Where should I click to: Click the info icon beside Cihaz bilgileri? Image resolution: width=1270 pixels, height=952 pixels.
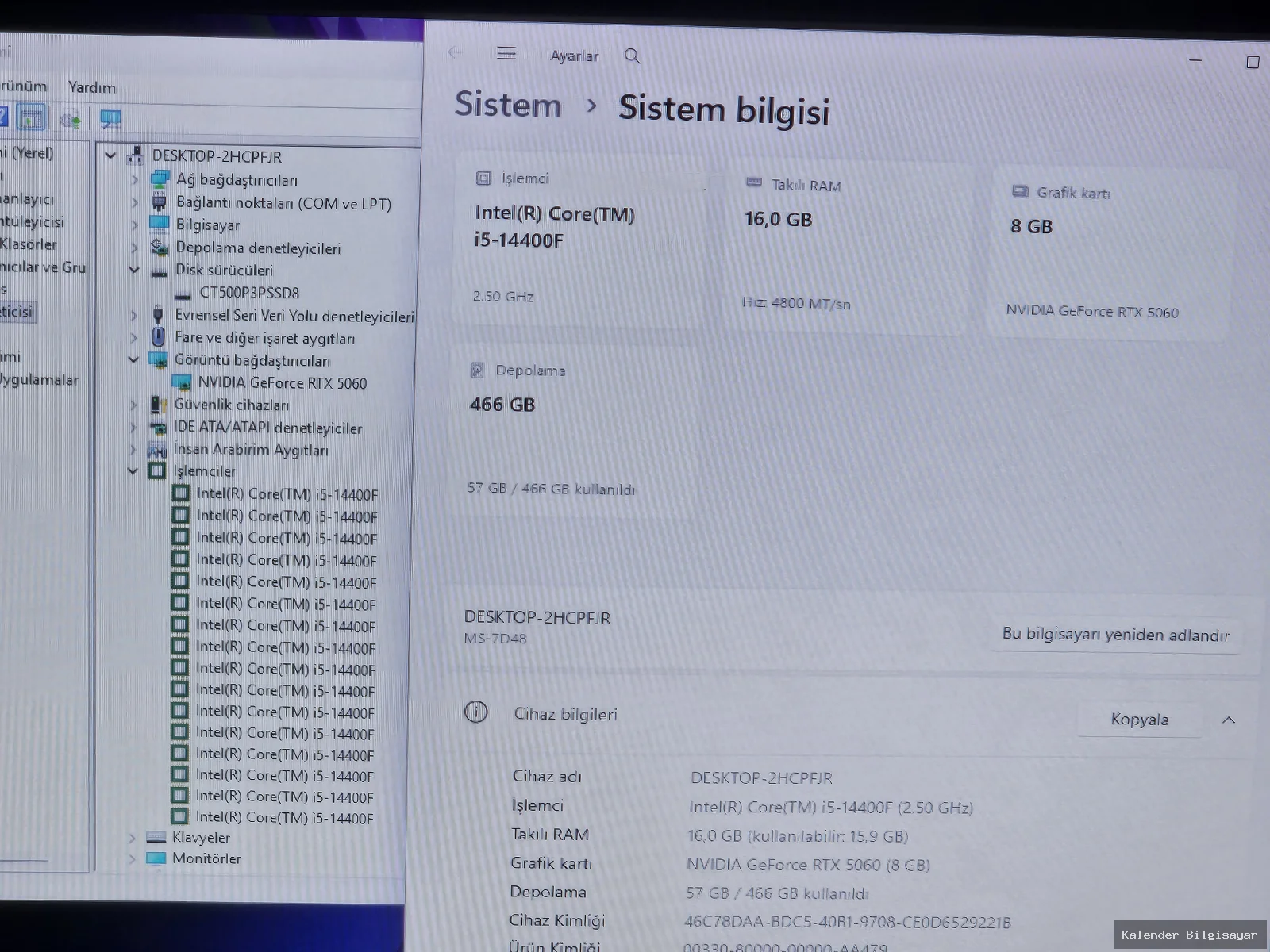coord(475,712)
